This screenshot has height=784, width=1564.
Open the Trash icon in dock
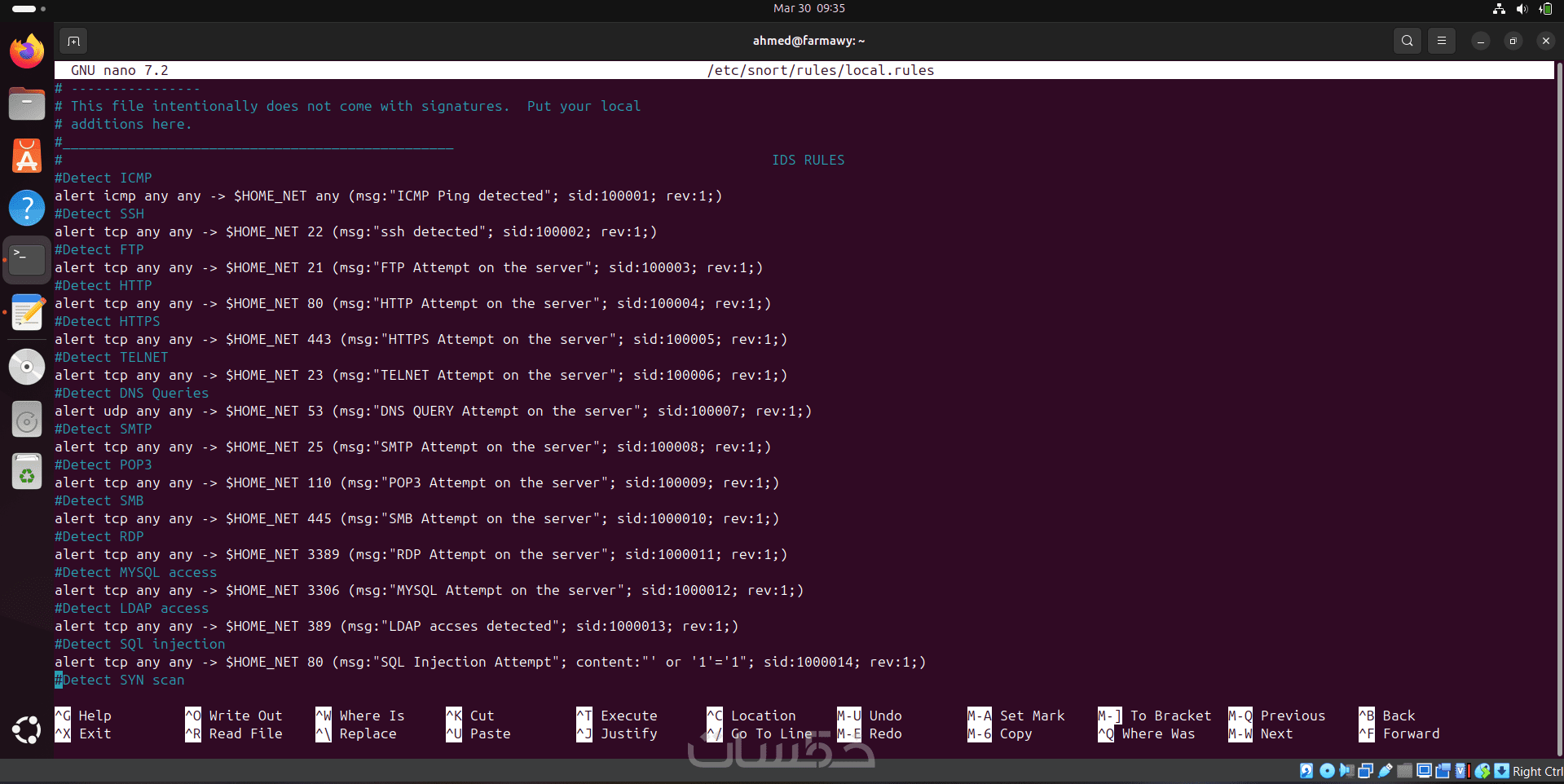pos(27,472)
